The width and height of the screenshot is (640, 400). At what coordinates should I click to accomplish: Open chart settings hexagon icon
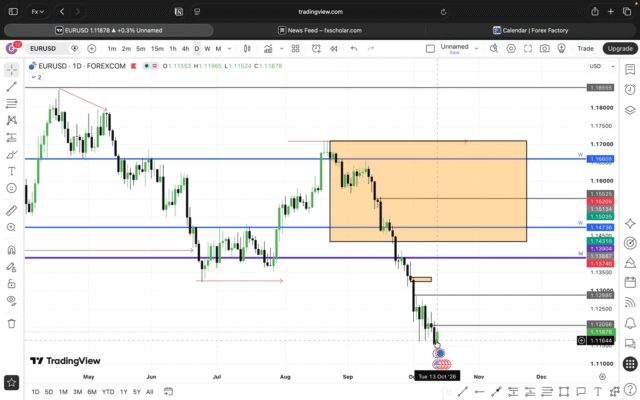point(511,49)
